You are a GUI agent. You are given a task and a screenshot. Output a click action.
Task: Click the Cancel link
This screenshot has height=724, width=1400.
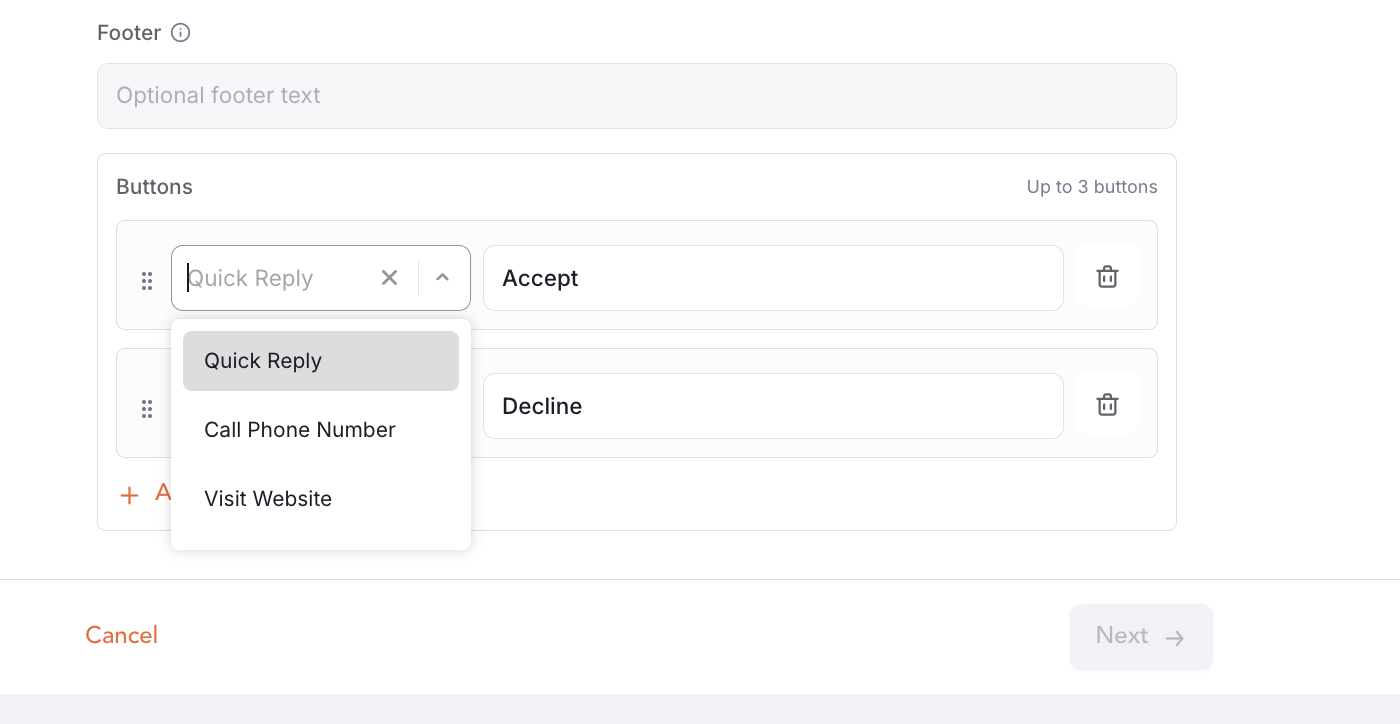122,635
